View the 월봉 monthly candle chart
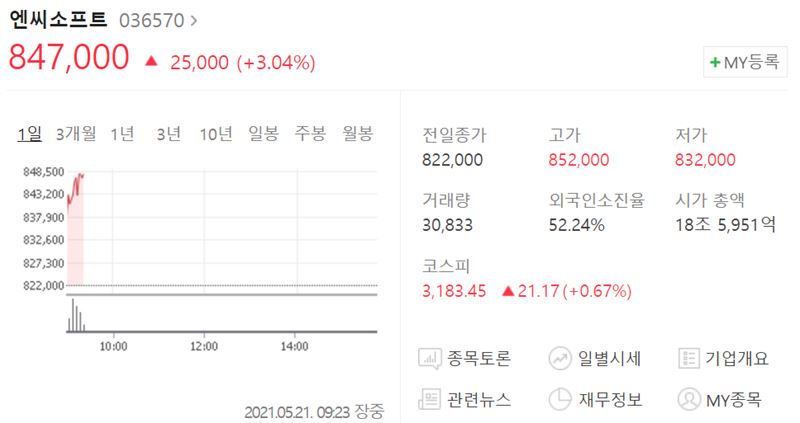This screenshot has width=800, height=423. (x=357, y=134)
